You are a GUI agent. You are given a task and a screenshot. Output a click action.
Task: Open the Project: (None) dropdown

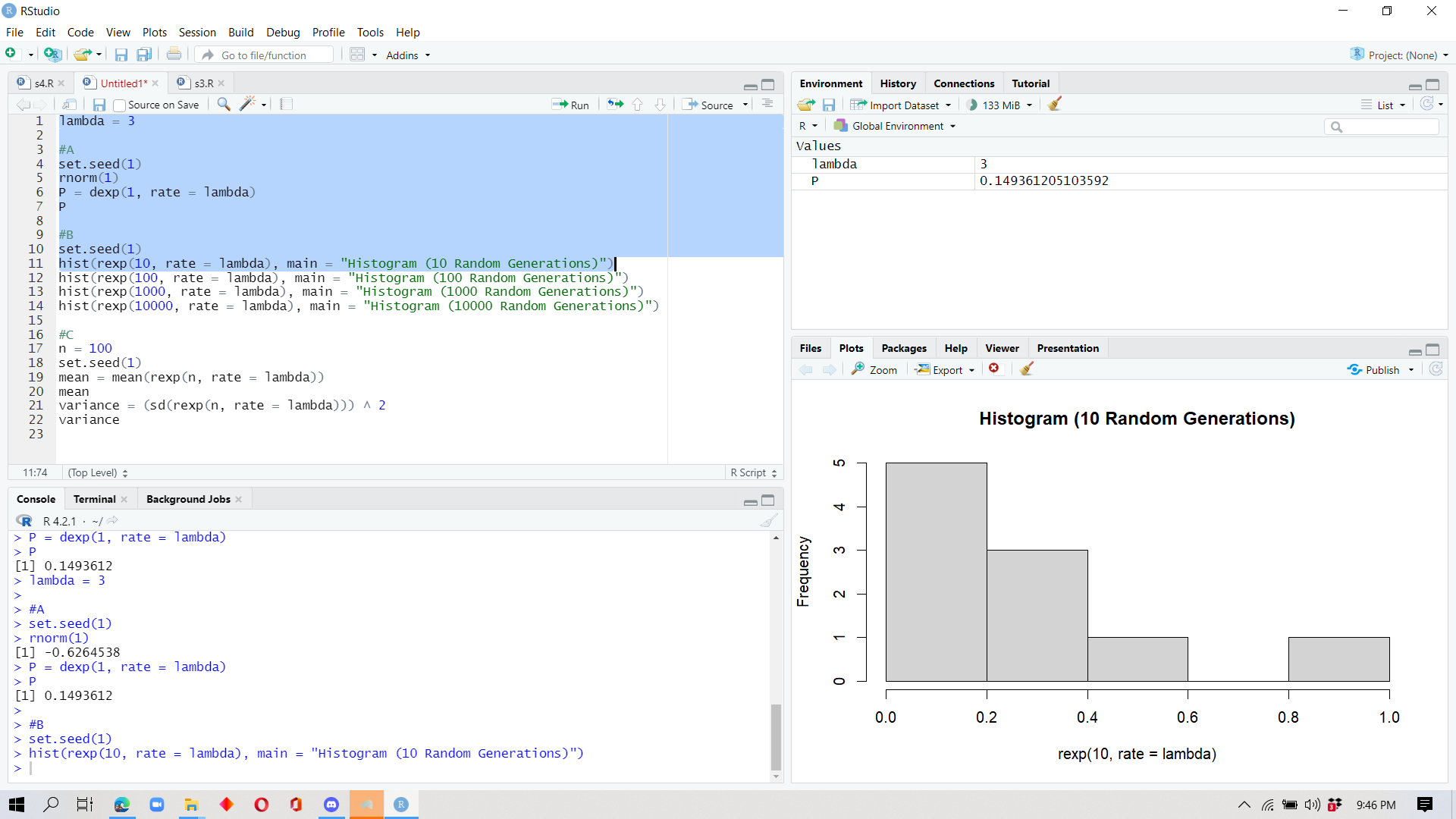[1398, 55]
